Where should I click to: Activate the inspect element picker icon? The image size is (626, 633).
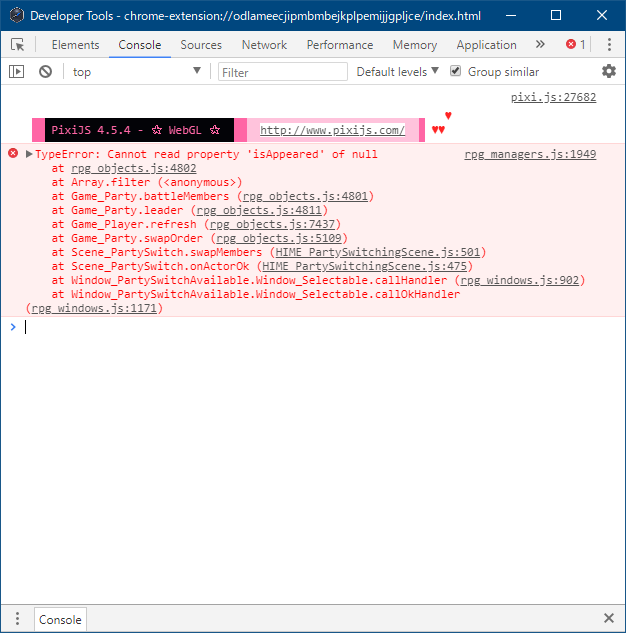(17, 44)
